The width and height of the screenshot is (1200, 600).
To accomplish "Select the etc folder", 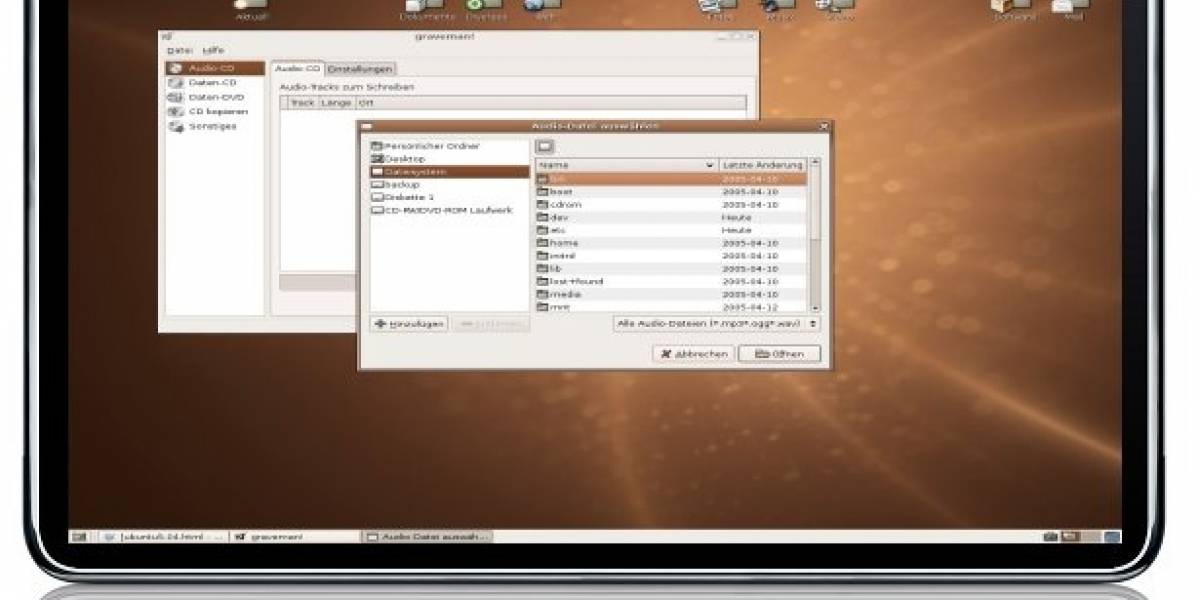I will pos(671,230).
